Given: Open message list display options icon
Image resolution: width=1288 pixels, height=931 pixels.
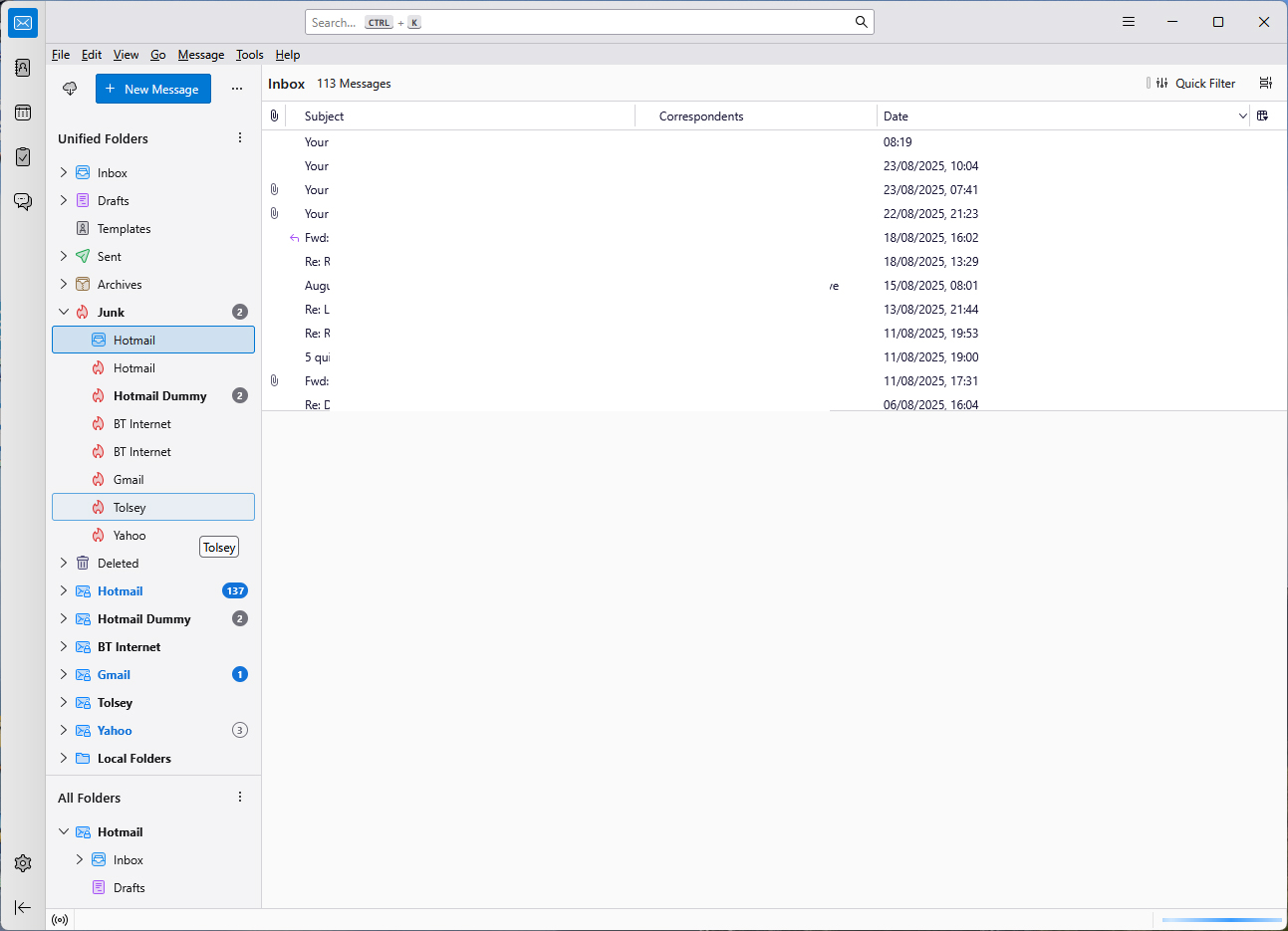Looking at the screenshot, I should click(1266, 84).
